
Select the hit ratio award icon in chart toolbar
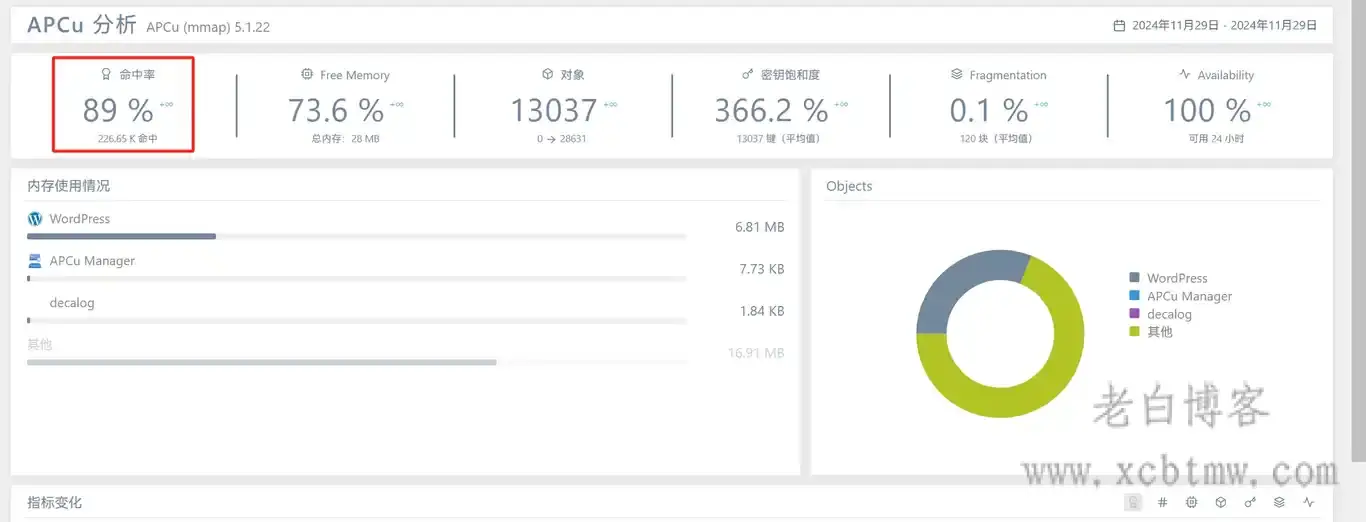coord(1133,502)
